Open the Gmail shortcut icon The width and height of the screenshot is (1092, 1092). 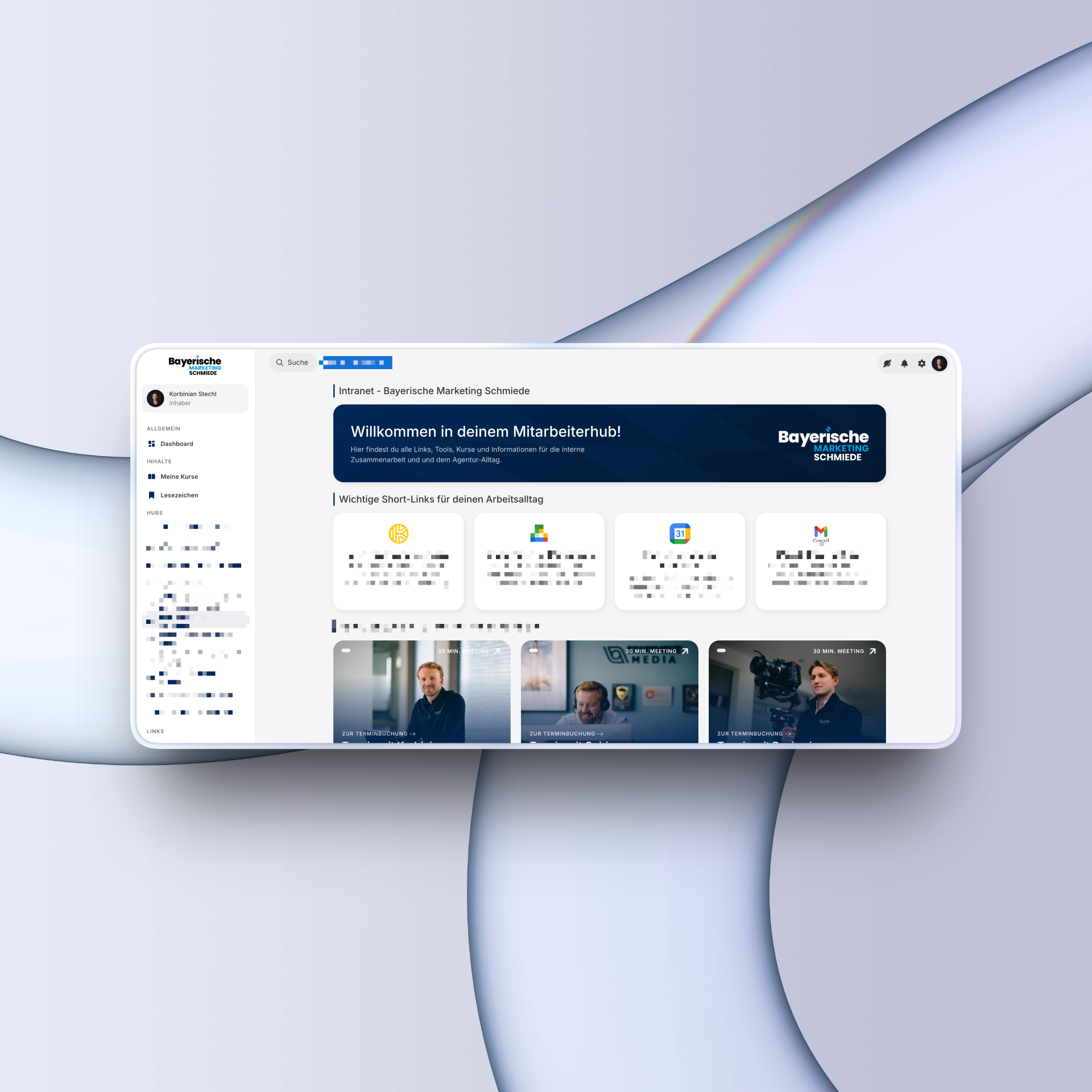tap(820, 532)
